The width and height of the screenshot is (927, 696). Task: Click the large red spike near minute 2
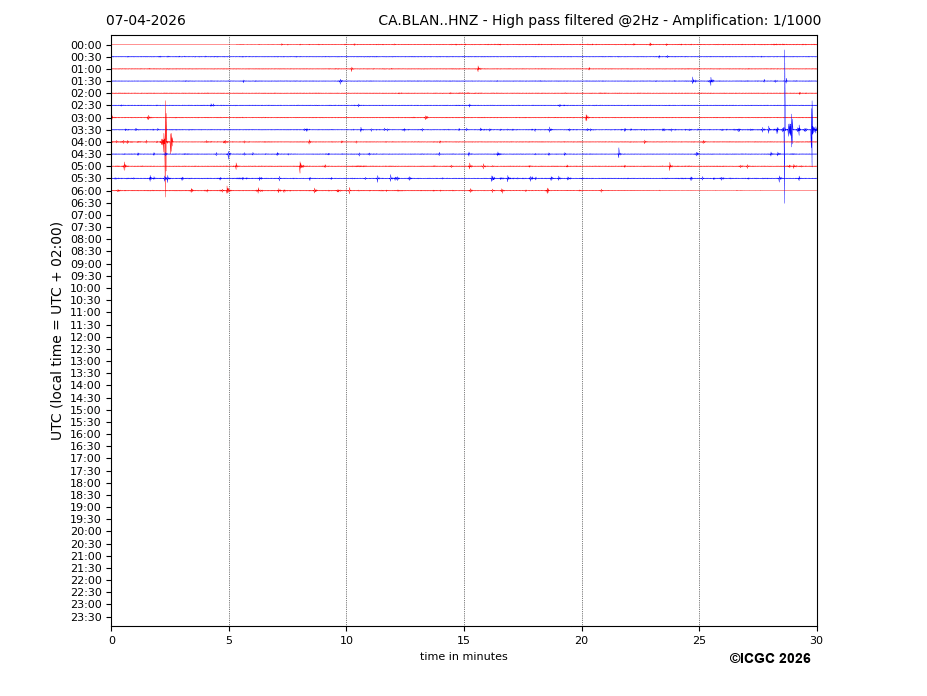(x=165, y=142)
